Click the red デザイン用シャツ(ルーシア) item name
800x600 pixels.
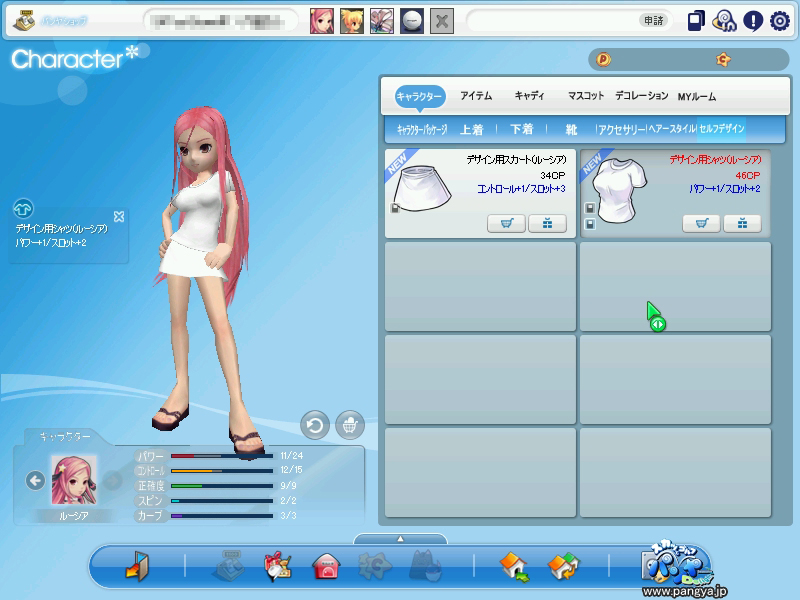coord(715,160)
